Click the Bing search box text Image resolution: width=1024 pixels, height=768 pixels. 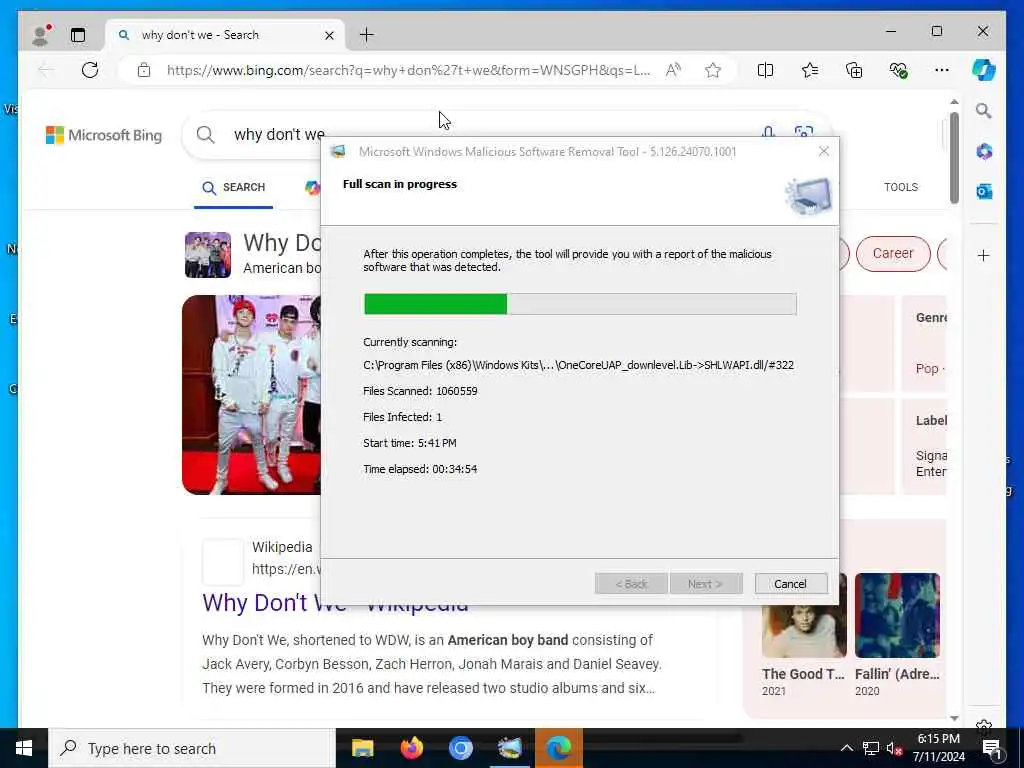[279, 135]
